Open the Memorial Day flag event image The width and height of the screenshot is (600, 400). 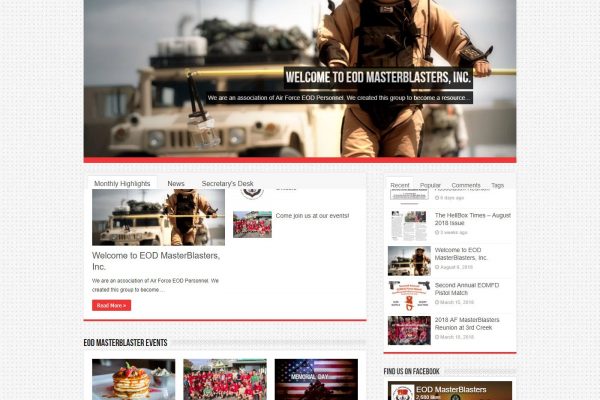[316, 379]
